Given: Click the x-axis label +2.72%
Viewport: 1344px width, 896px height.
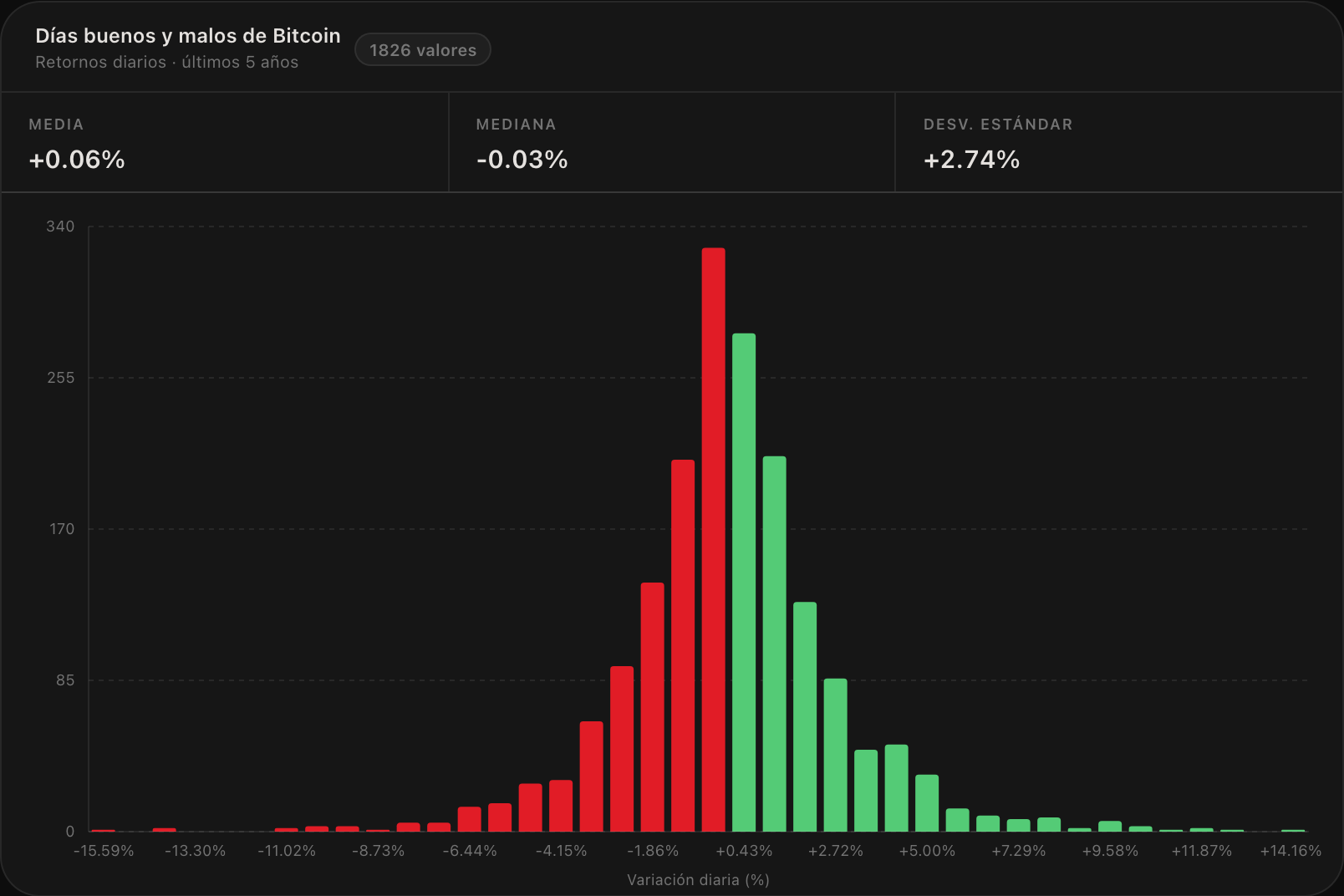Looking at the screenshot, I should click(x=836, y=851).
